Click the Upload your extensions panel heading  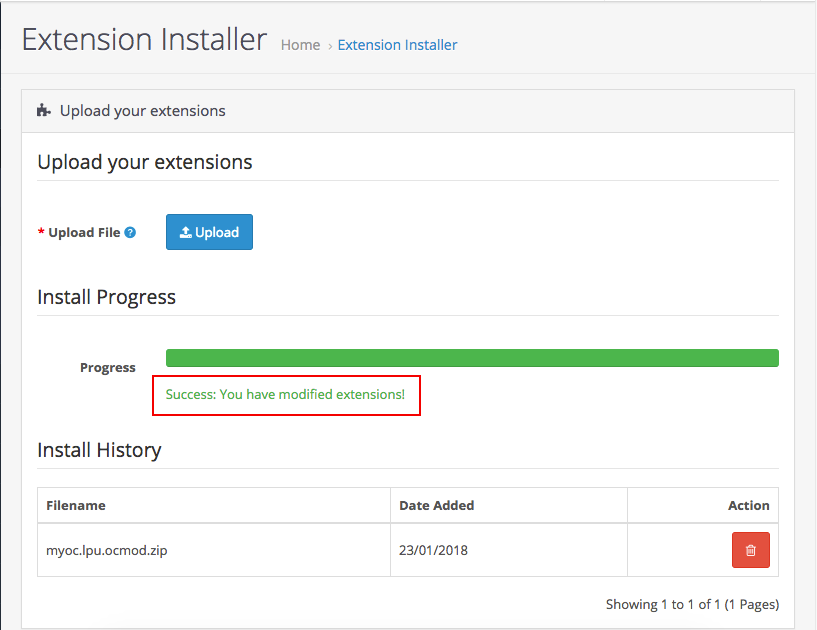click(142, 110)
